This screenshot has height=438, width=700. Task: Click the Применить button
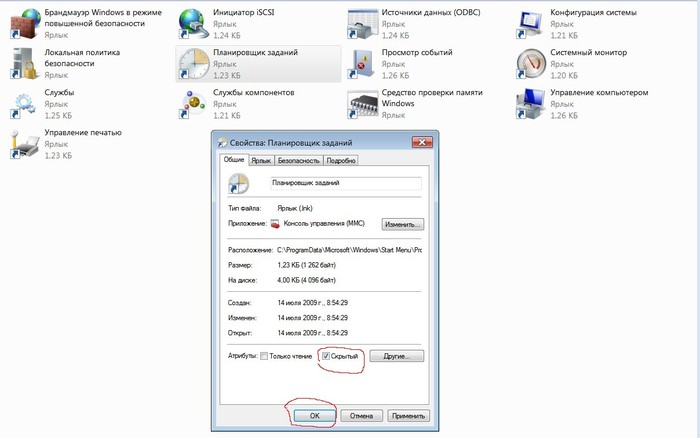click(408, 416)
